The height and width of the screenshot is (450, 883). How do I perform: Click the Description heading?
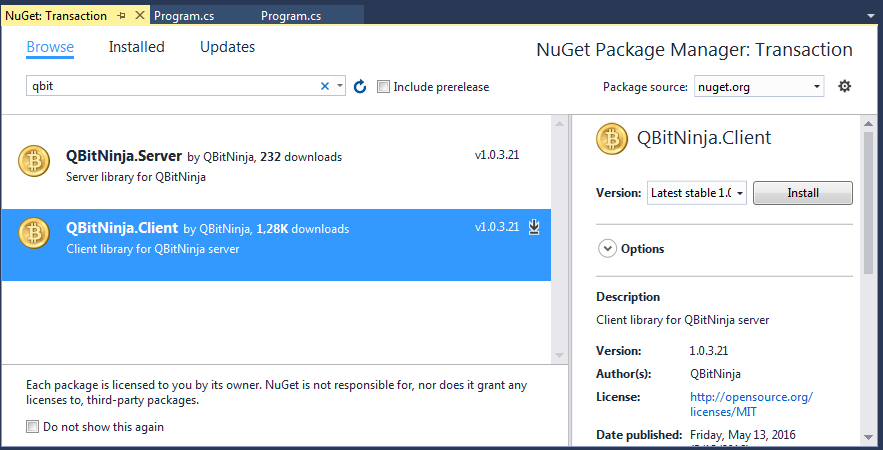[628, 297]
